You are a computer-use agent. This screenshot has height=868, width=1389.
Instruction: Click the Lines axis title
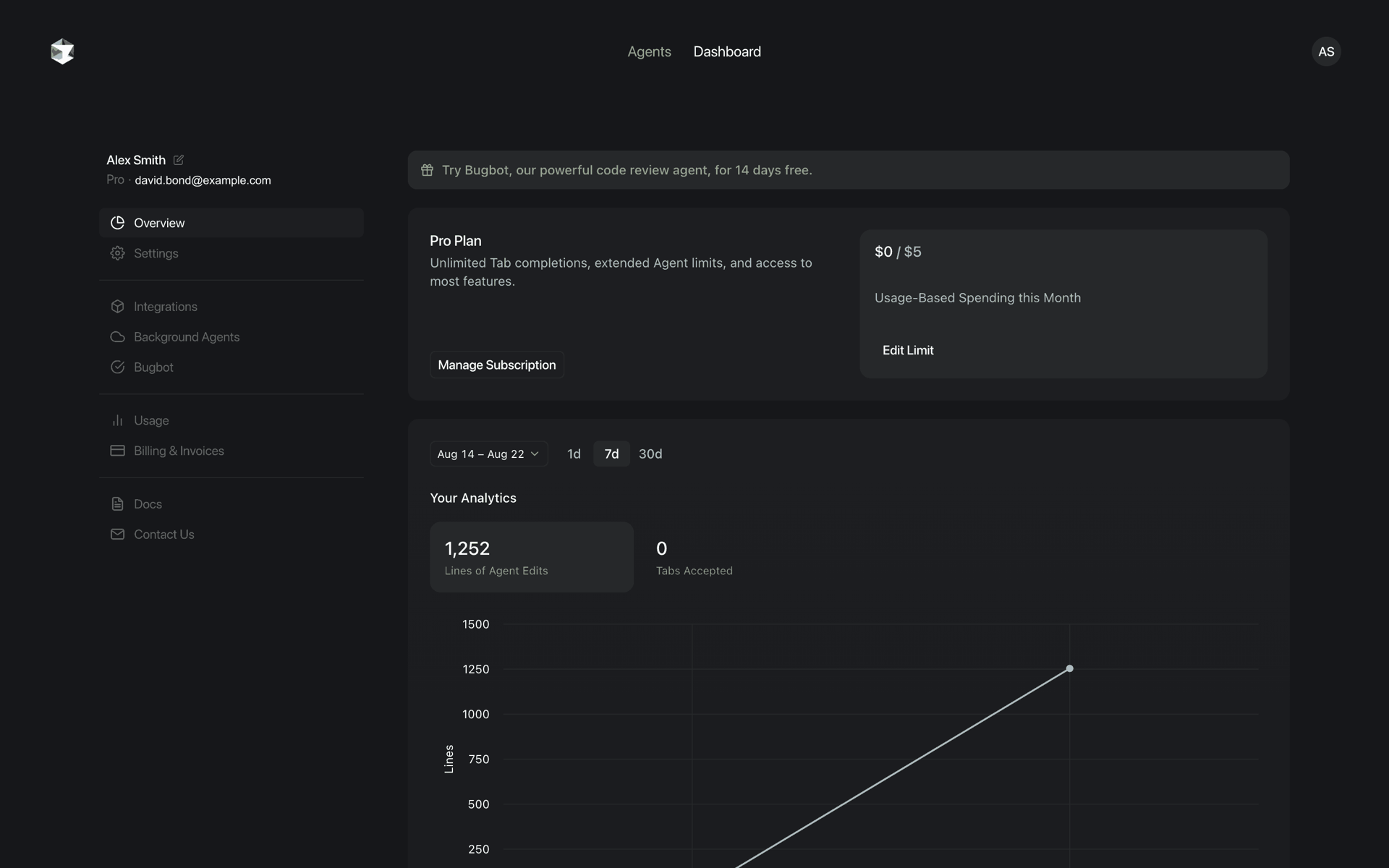[449, 759]
